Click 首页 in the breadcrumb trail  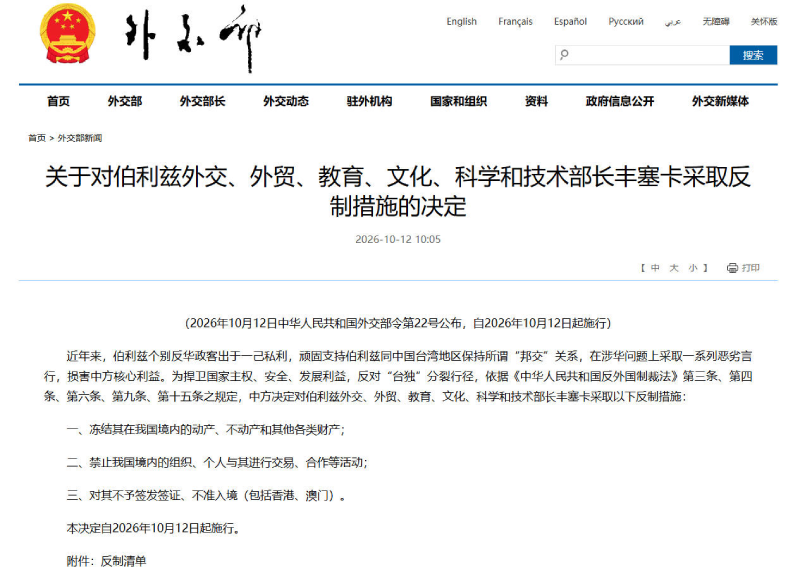click(37, 138)
